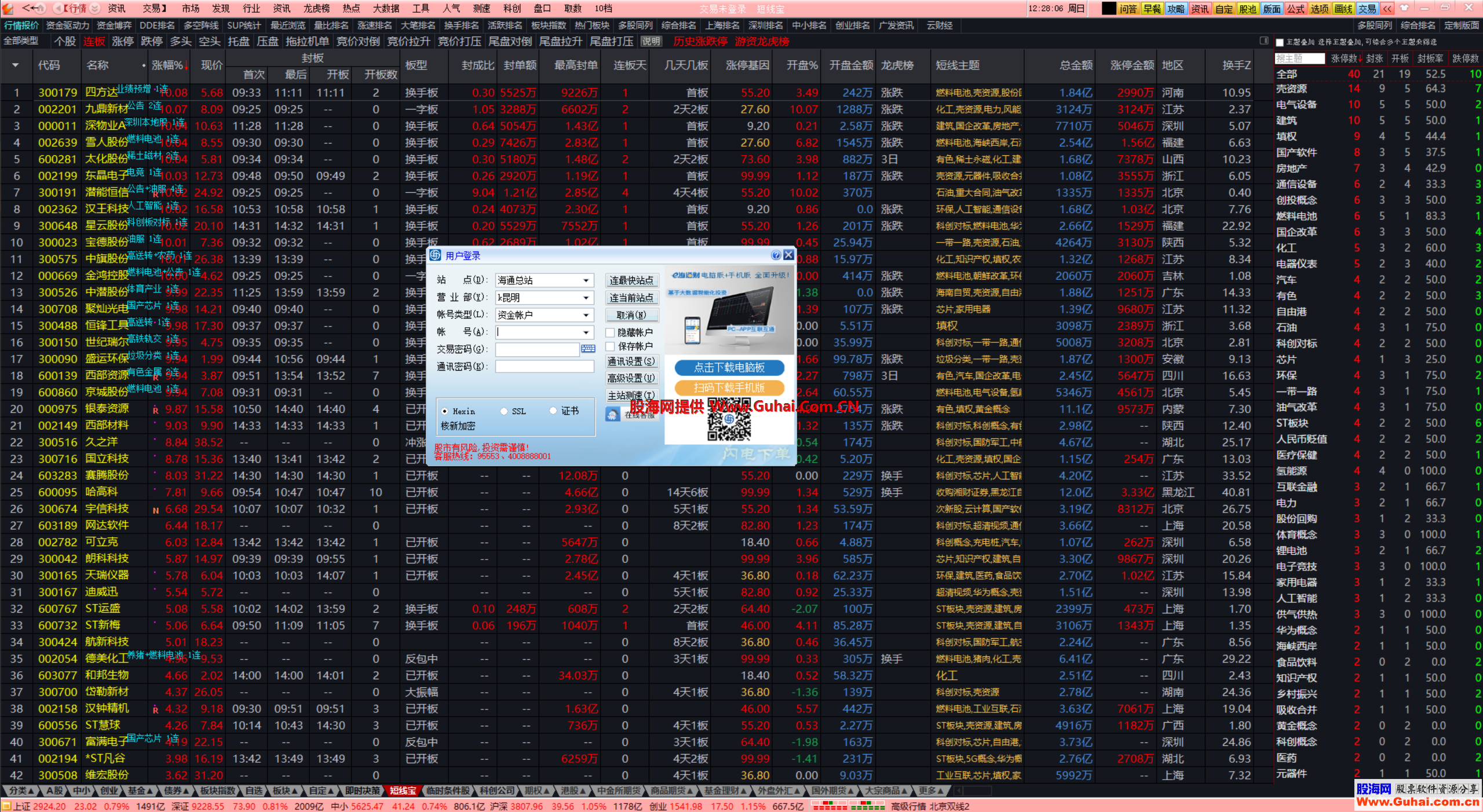1483x812 pixels.
Task: Expand the table header dropdown triangle left of 代码
Action: (x=15, y=65)
